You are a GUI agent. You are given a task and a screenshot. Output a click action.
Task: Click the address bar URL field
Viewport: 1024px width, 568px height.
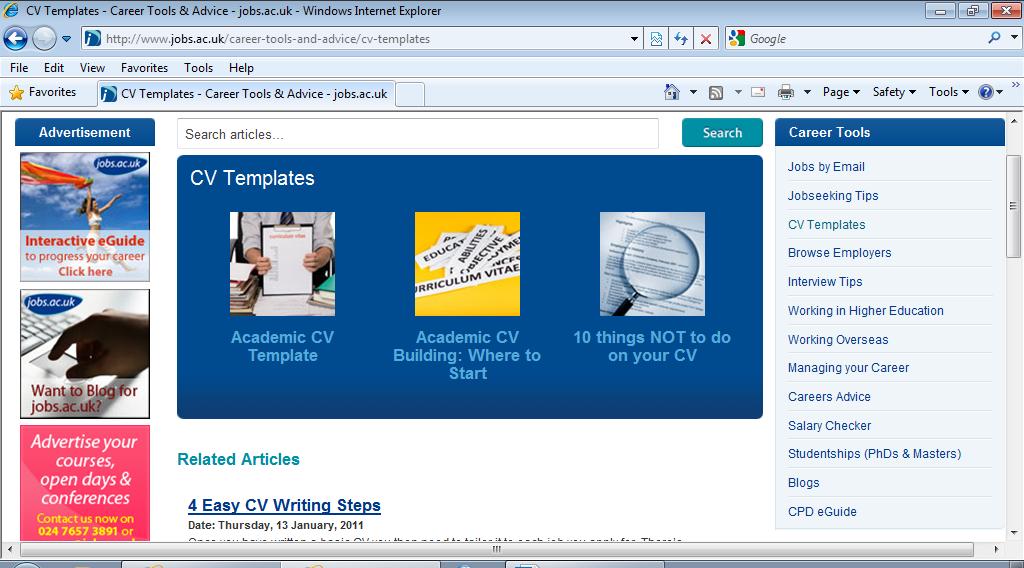(354, 39)
